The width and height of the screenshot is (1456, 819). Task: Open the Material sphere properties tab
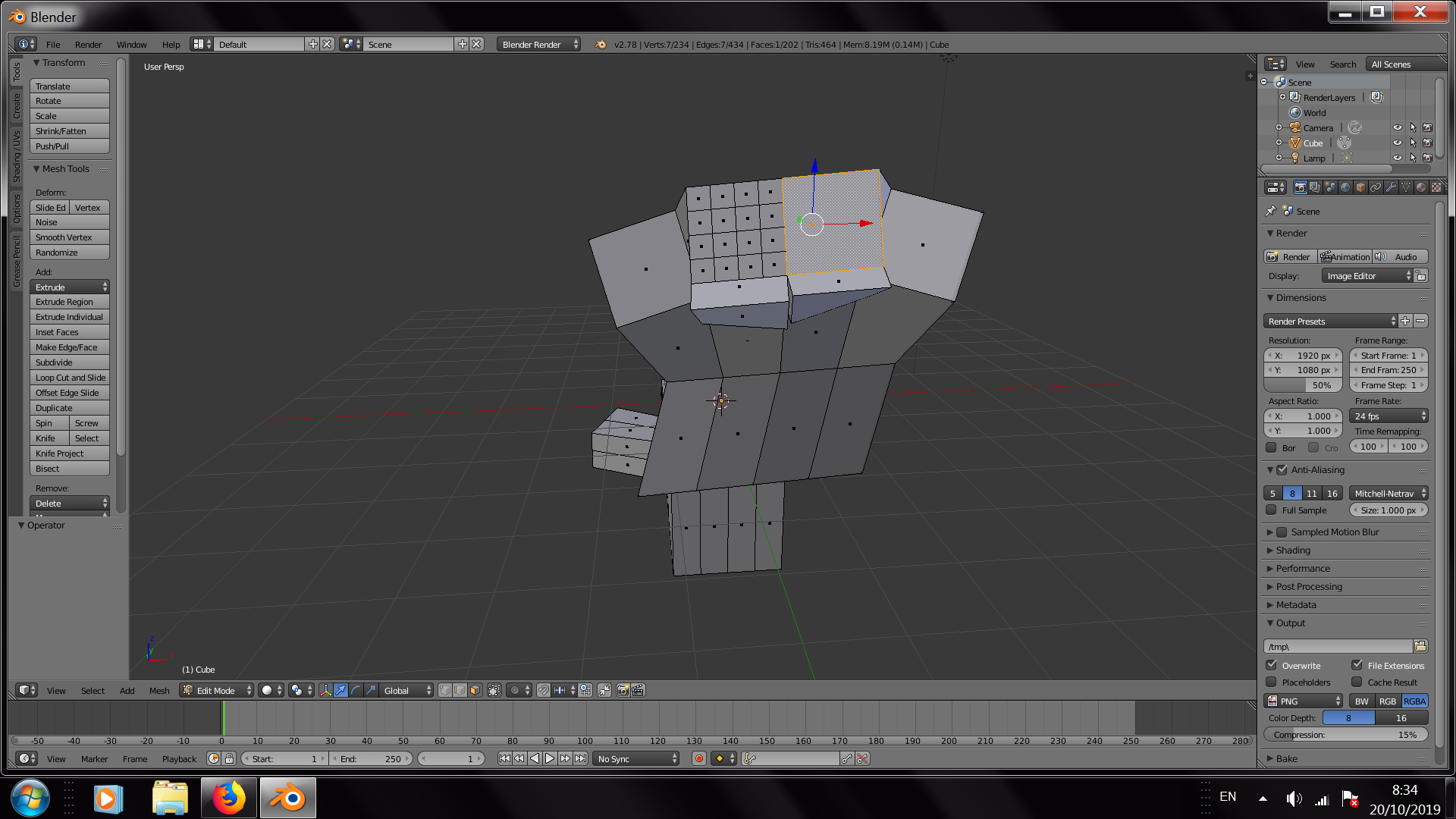point(1421,187)
